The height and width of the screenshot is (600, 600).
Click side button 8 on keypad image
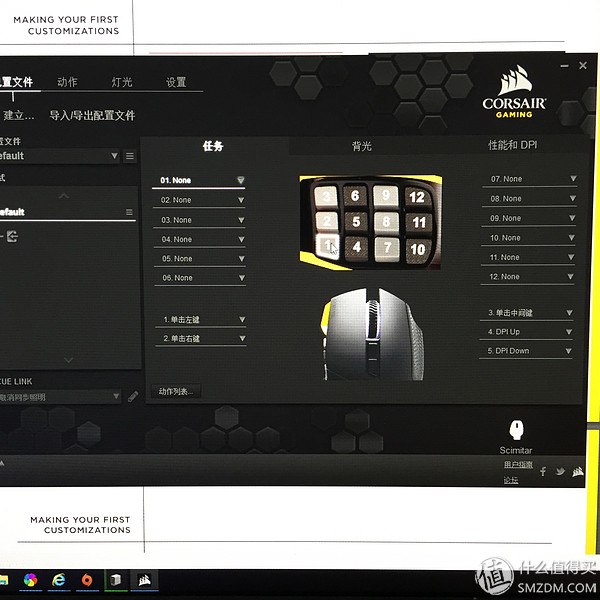[x=386, y=222]
